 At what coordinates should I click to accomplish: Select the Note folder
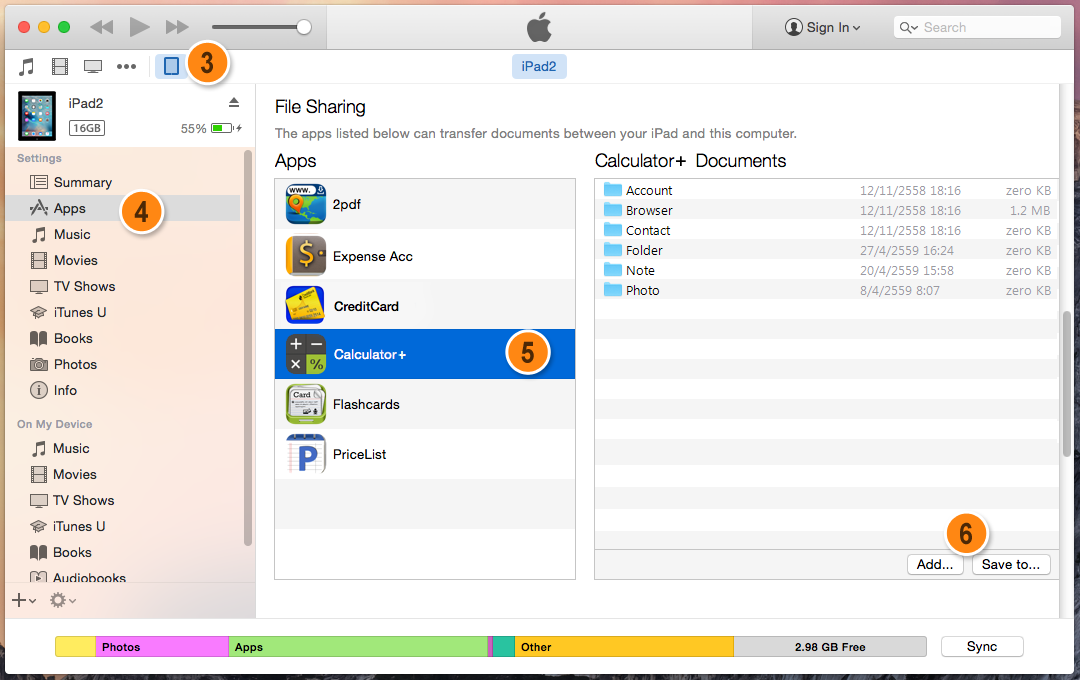coord(827,270)
